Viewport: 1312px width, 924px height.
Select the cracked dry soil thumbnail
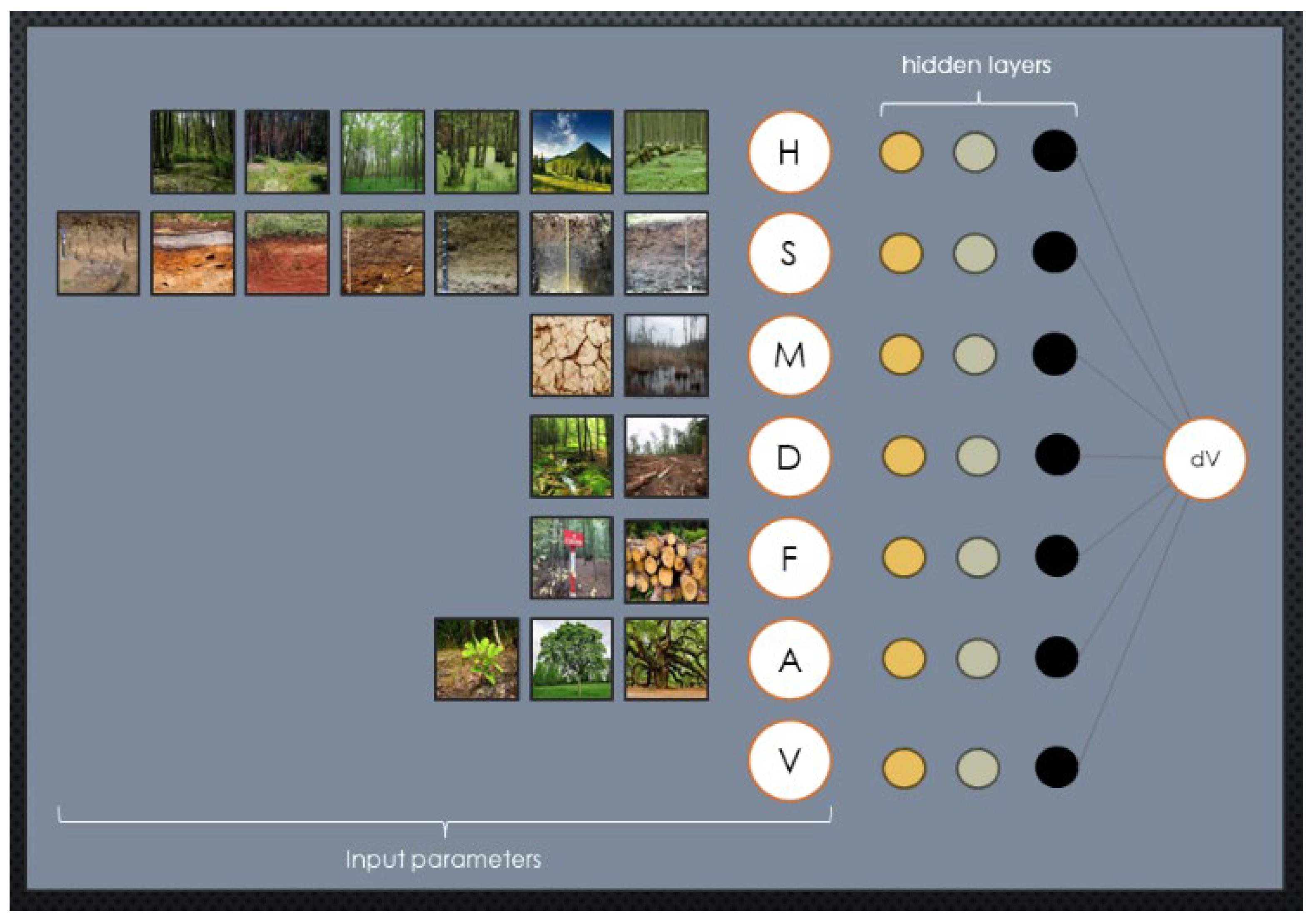[x=571, y=355]
